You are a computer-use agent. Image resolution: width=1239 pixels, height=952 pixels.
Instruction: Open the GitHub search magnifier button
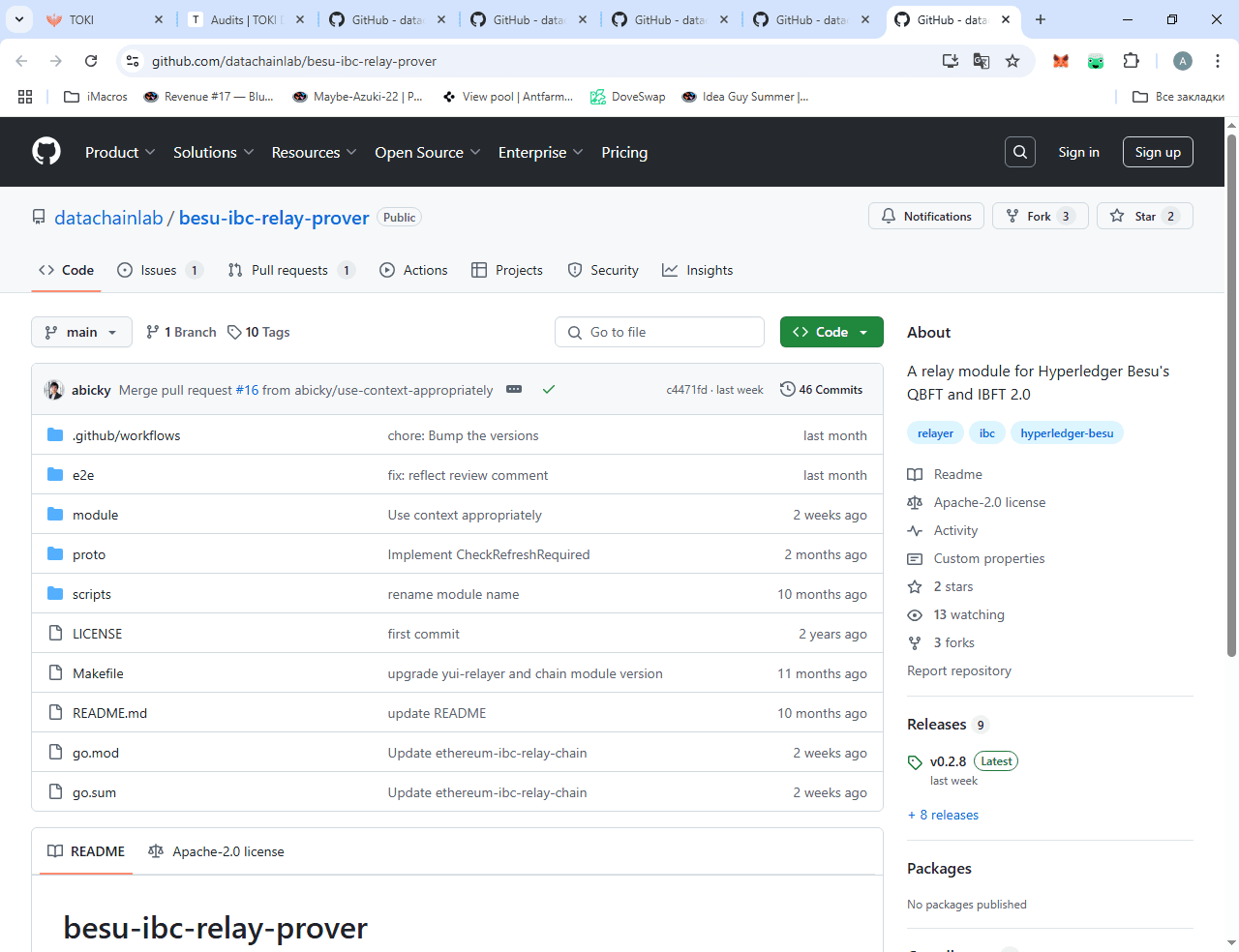click(x=1020, y=152)
